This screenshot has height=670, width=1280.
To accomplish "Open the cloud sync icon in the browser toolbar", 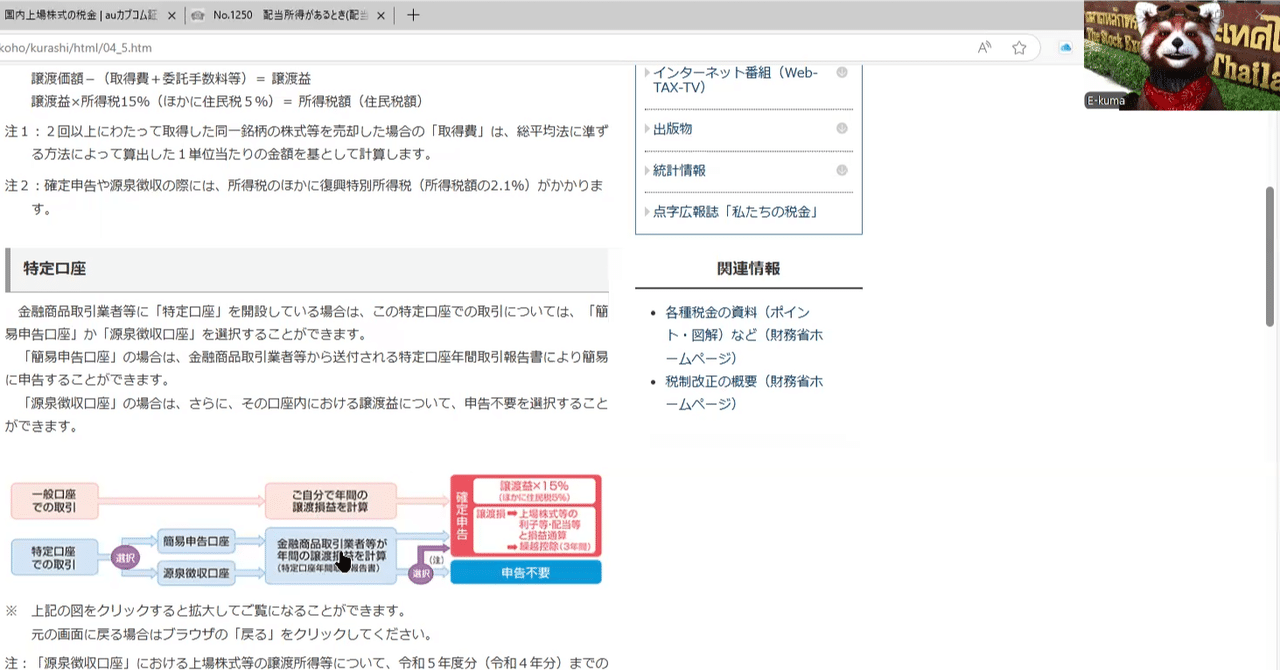I will tap(1065, 47).
